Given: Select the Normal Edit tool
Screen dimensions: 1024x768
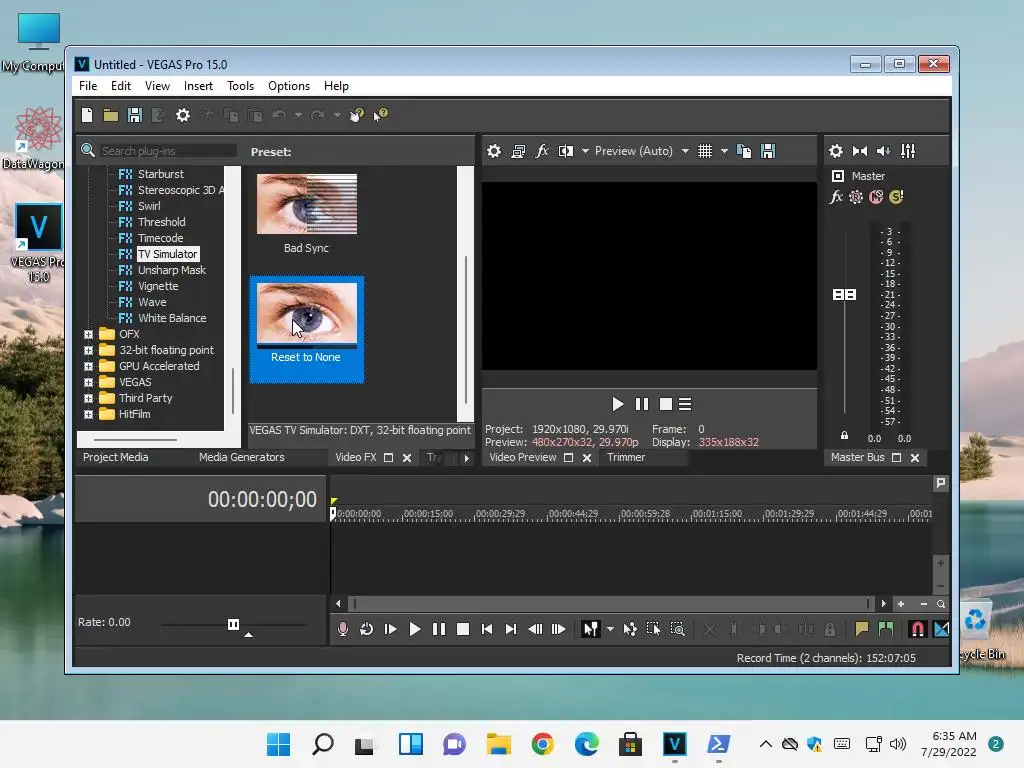Looking at the screenshot, I should (x=590, y=629).
